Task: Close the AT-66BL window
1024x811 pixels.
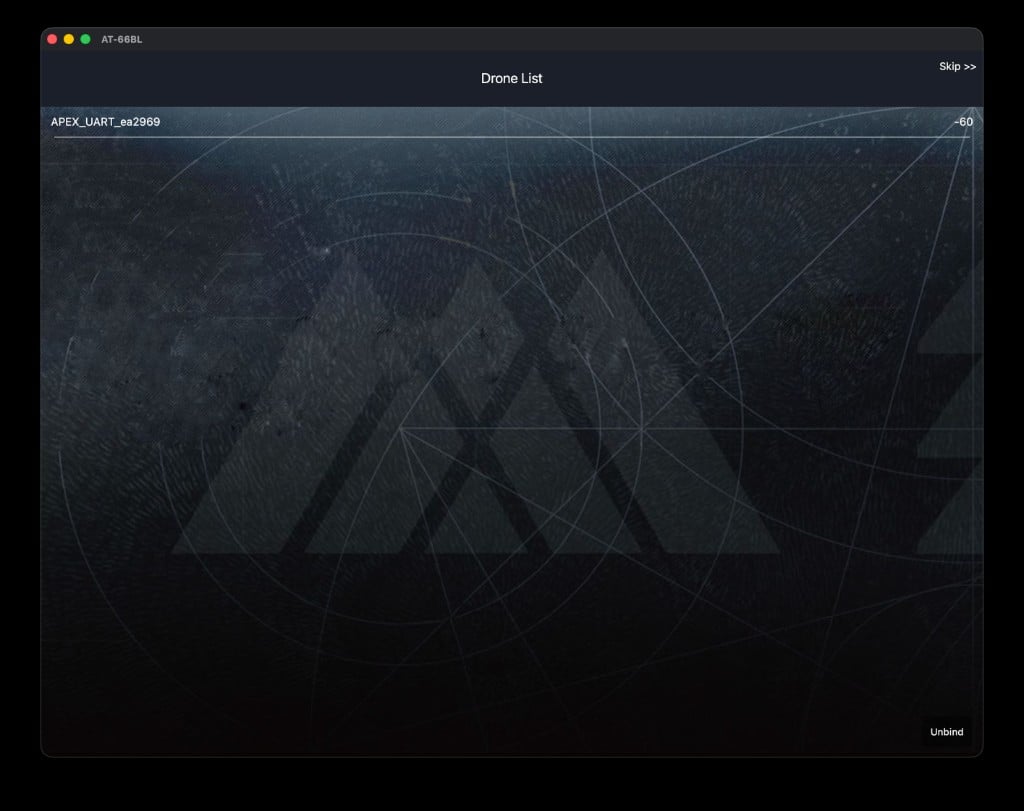Action: point(52,39)
